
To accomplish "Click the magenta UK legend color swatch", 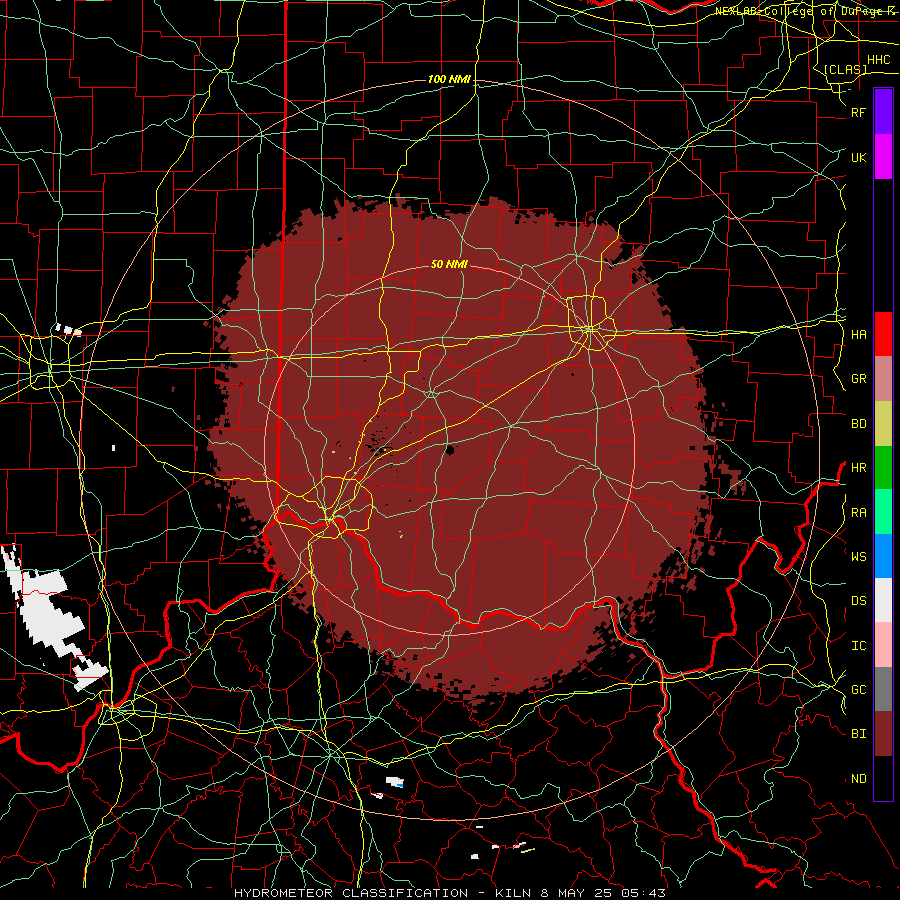I will coord(883,157).
